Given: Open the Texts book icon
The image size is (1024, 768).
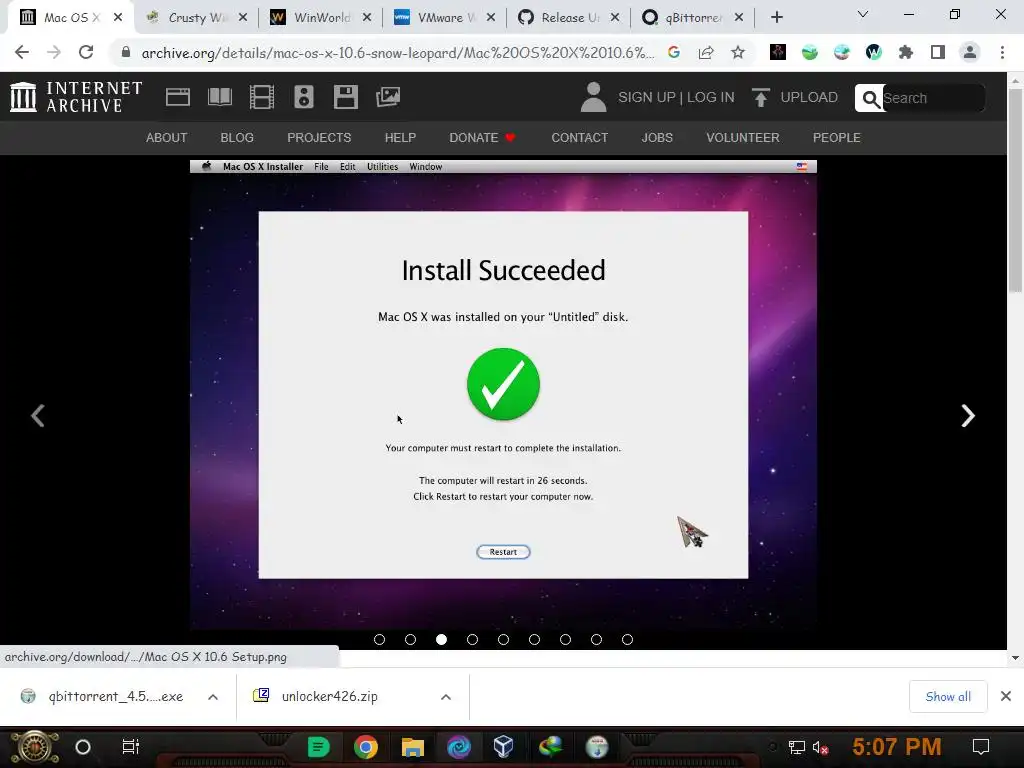Looking at the screenshot, I should pyautogui.click(x=219, y=97).
